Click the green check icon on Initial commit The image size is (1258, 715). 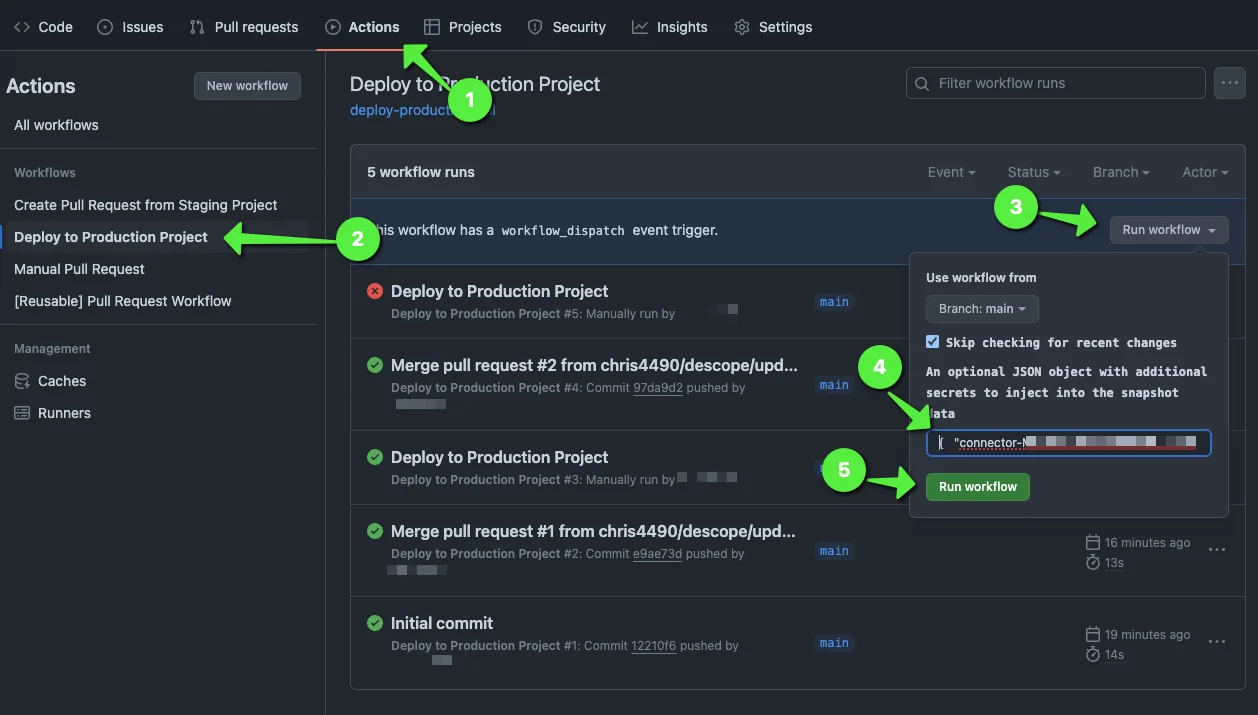pos(374,622)
